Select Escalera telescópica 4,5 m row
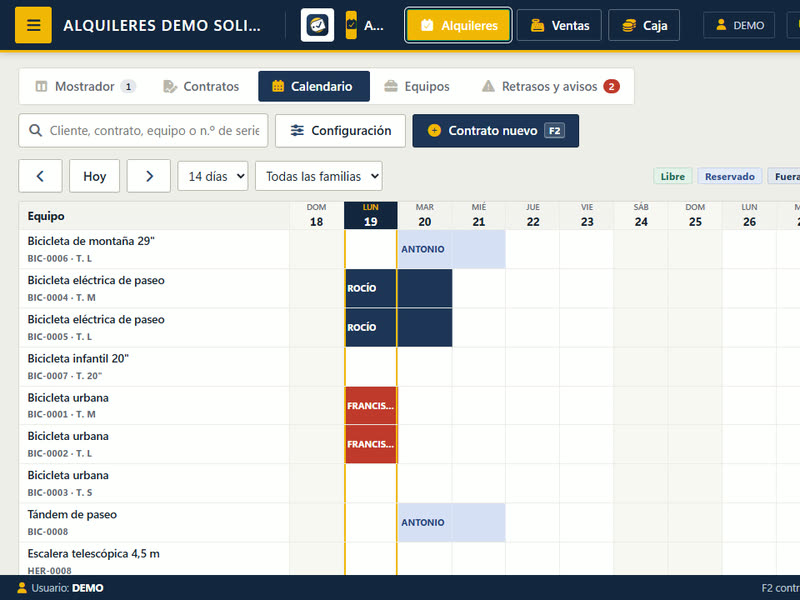Image resolution: width=800 pixels, height=600 pixels. (154, 559)
